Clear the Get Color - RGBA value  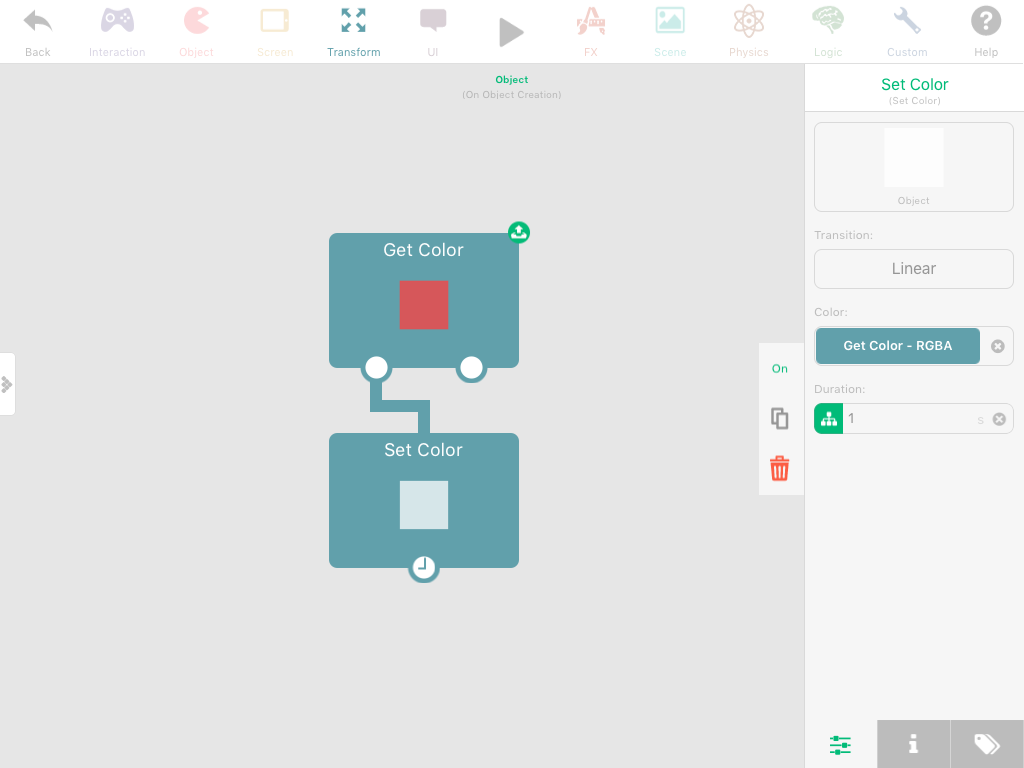click(997, 346)
